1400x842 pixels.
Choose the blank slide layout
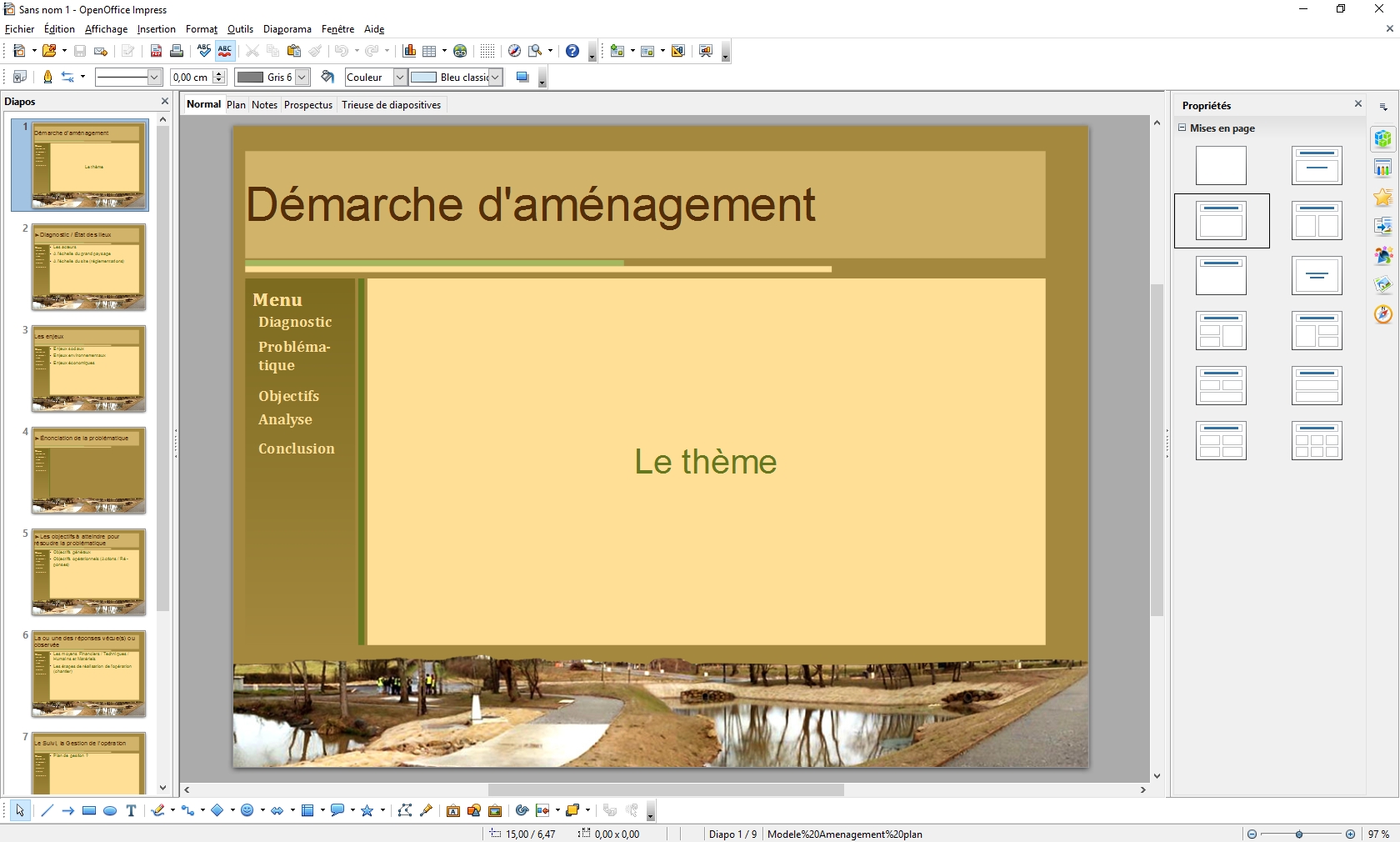pos(1221,166)
